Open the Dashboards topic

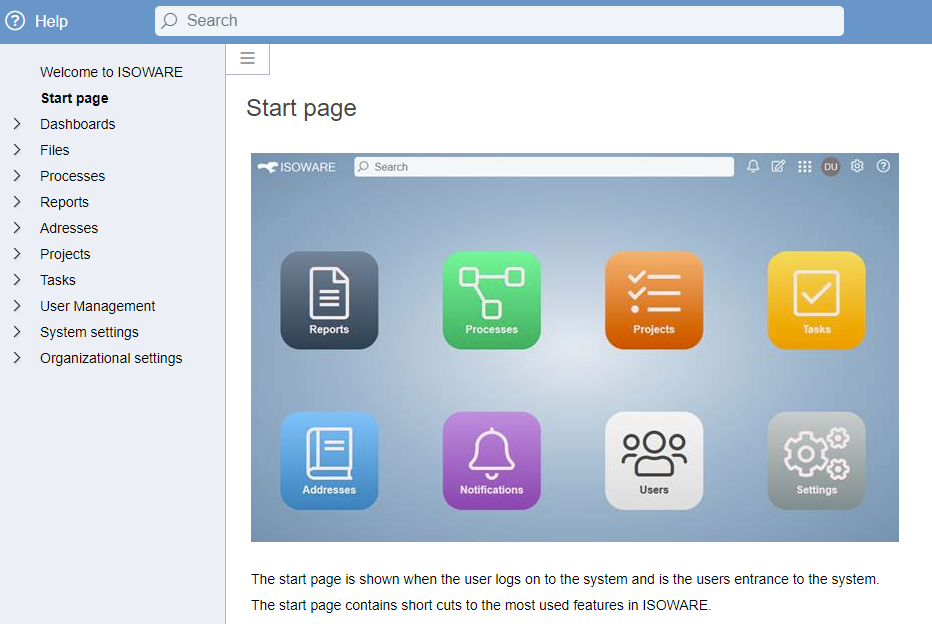(77, 124)
